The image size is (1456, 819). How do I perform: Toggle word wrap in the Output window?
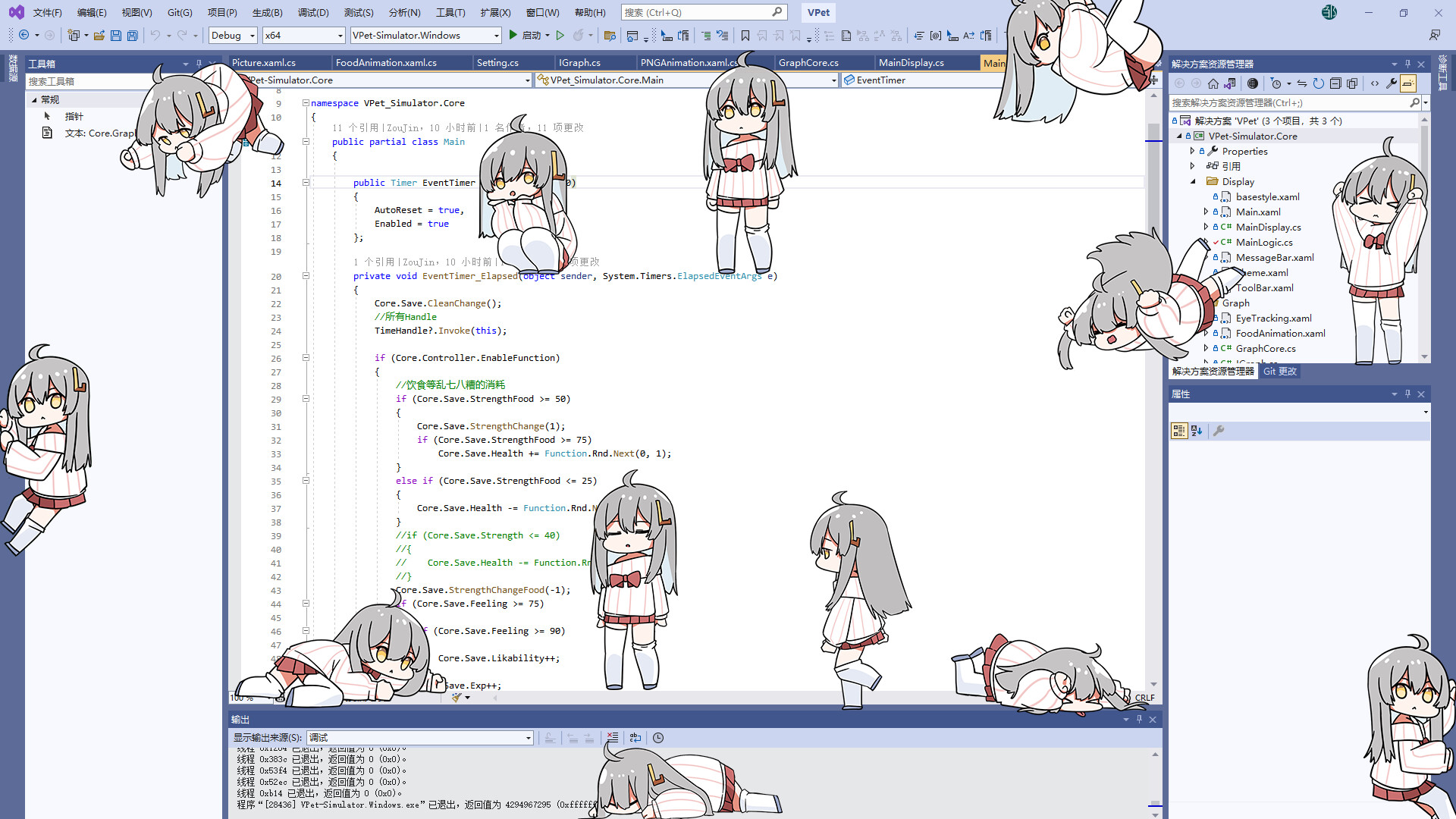(x=635, y=736)
